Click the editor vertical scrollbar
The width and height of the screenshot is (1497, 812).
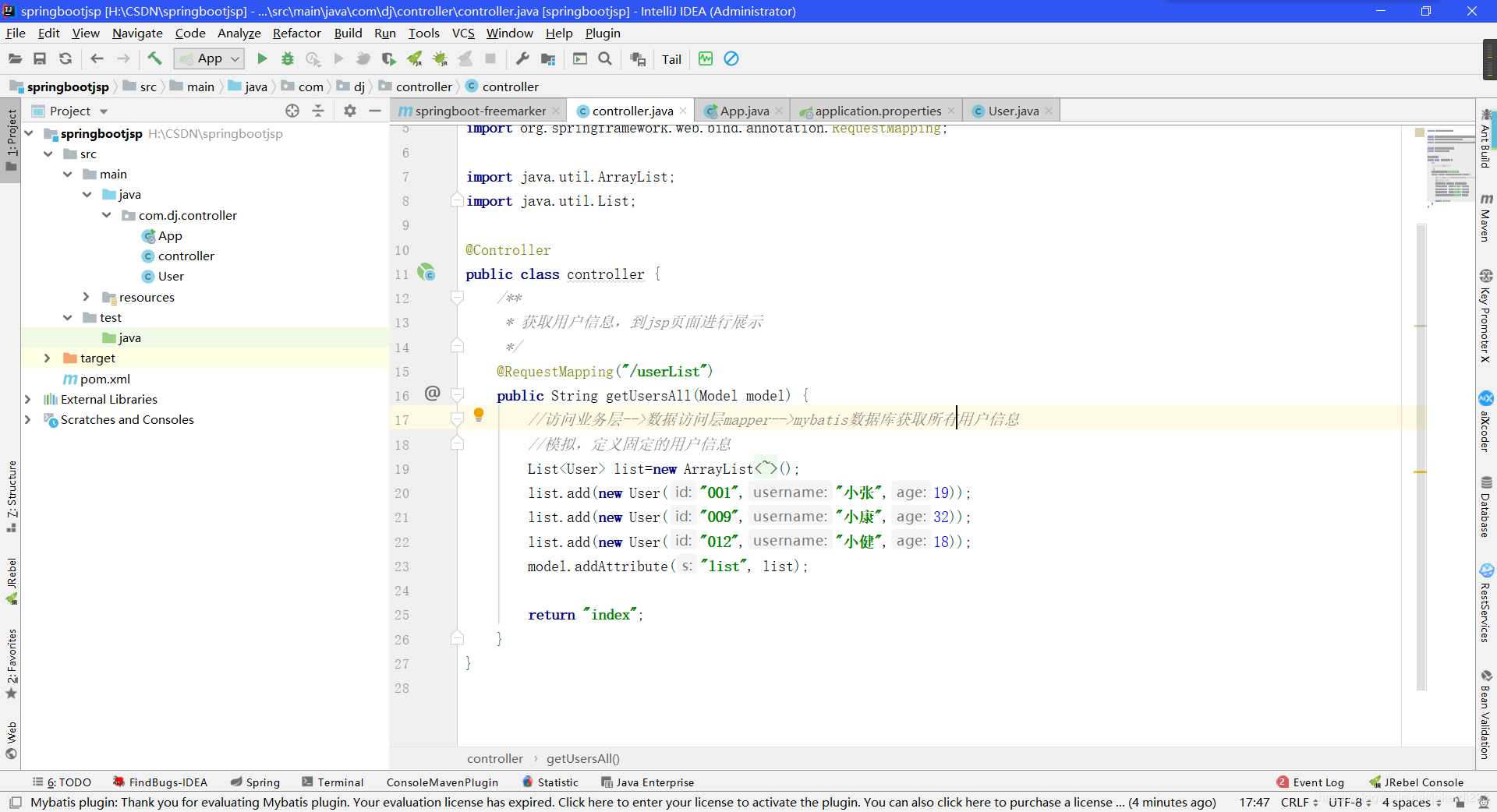point(1421,457)
